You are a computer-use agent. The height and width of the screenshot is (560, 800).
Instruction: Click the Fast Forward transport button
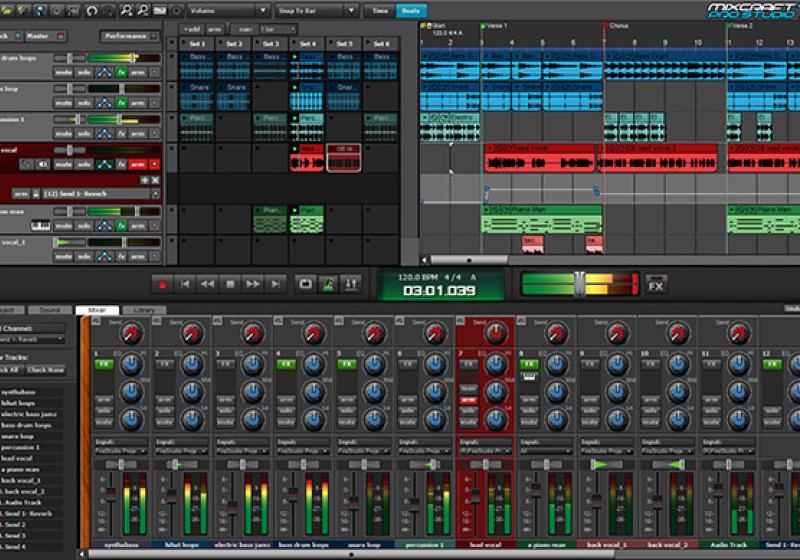coord(252,284)
